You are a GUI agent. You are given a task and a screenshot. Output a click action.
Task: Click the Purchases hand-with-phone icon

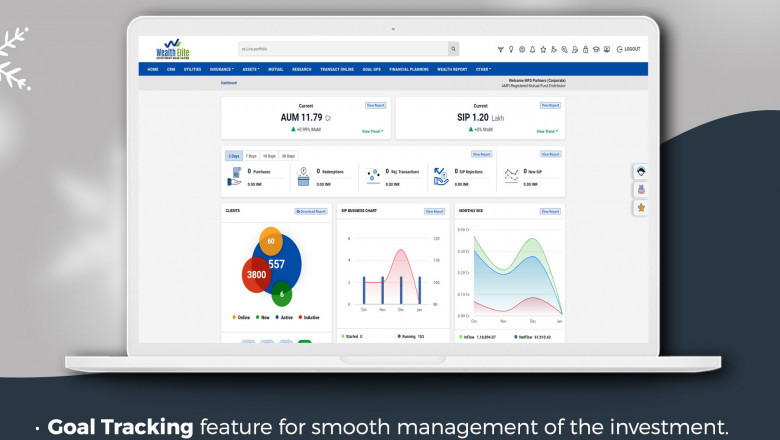tap(234, 177)
